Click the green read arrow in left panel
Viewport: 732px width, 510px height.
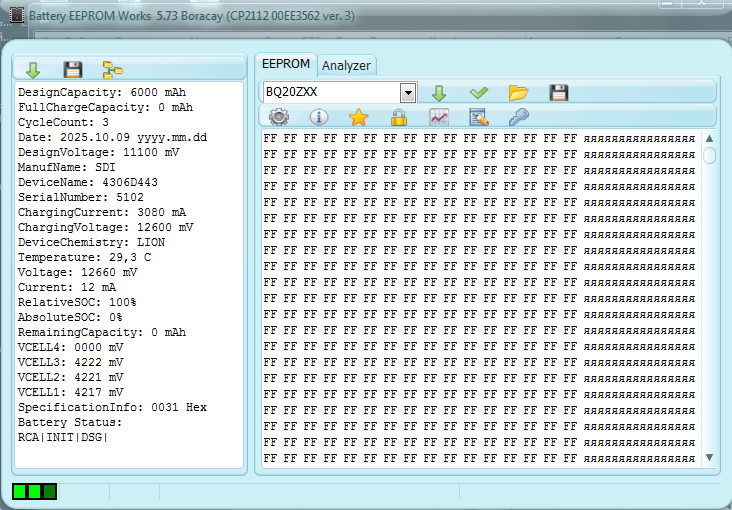pos(33,69)
